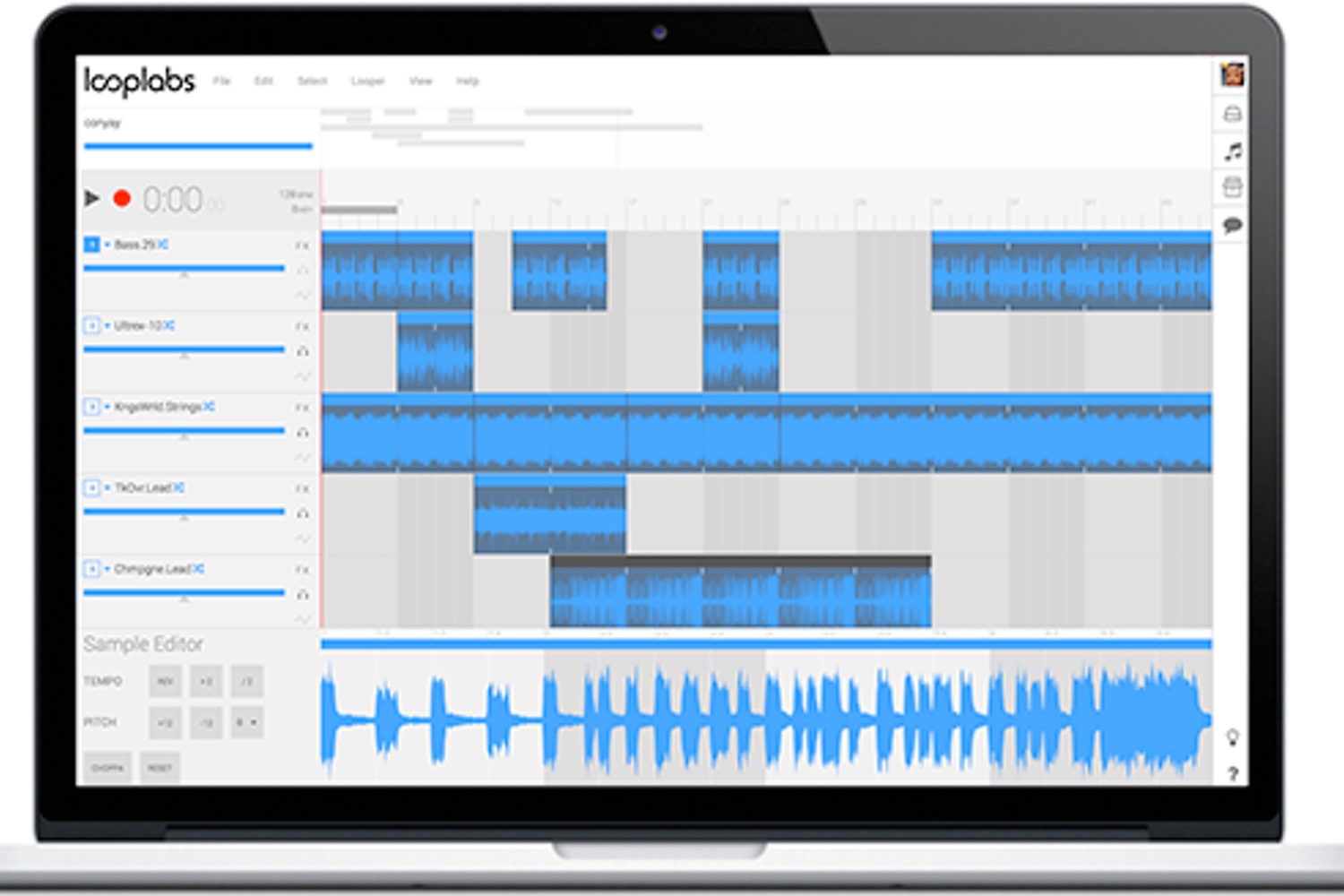
Task: Click the red record button
Action: (124, 200)
